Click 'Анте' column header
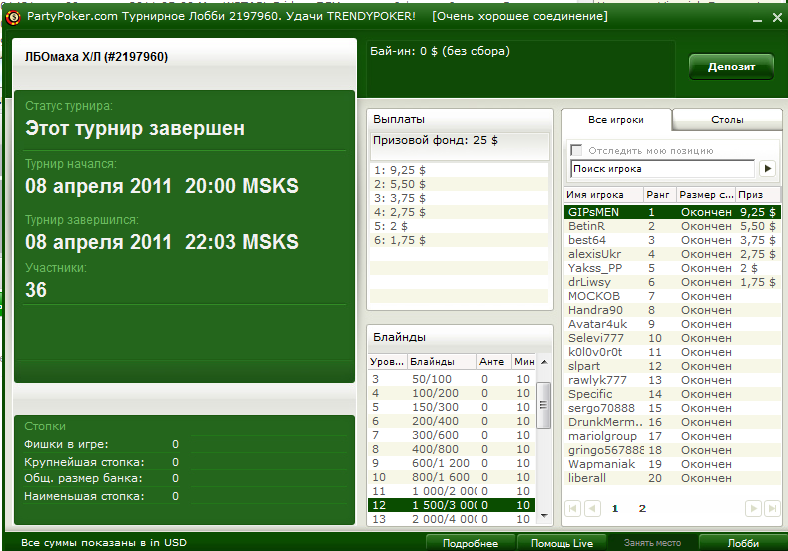This screenshot has height=551, width=788. (x=493, y=361)
